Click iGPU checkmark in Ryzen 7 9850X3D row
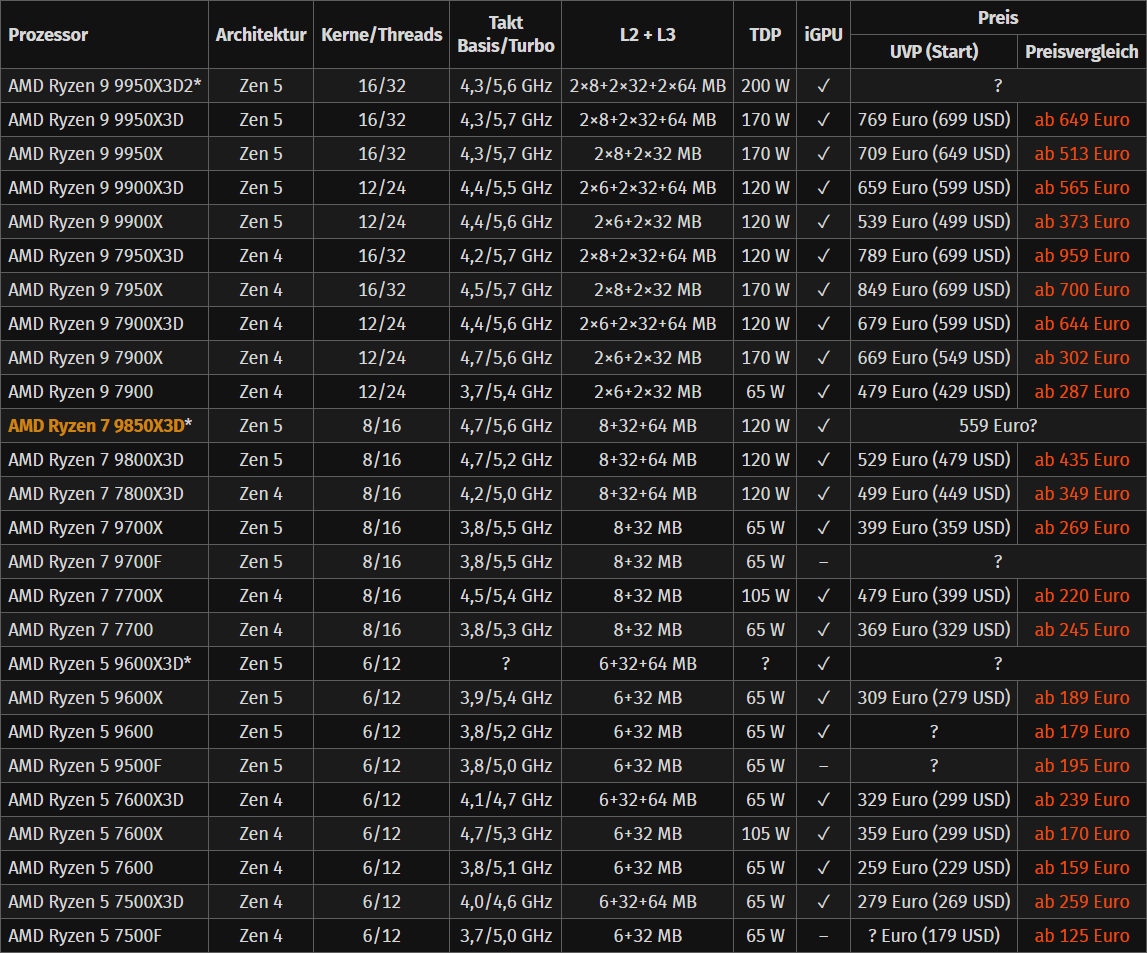 (823, 426)
